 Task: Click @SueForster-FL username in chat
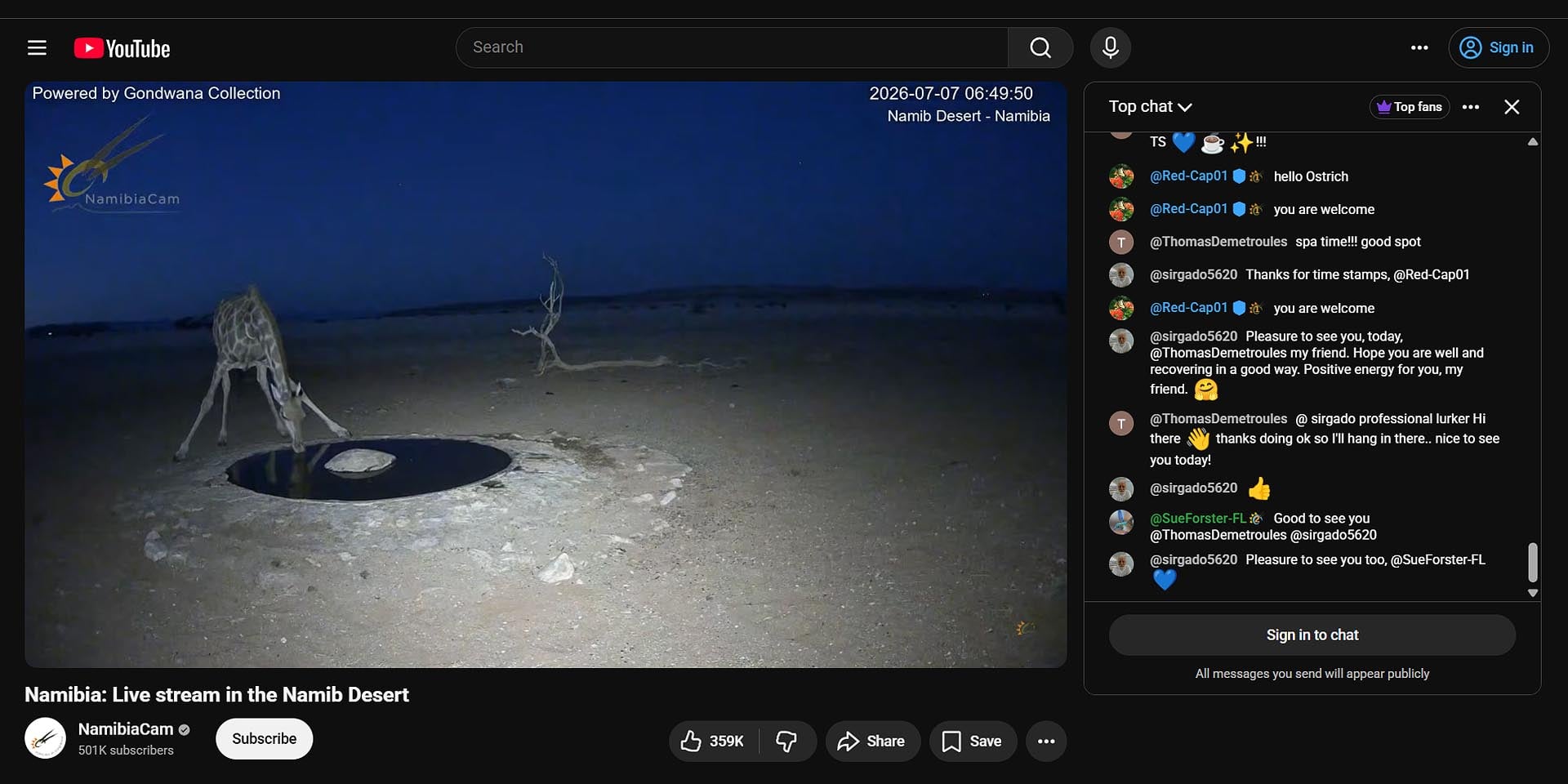tap(1198, 518)
